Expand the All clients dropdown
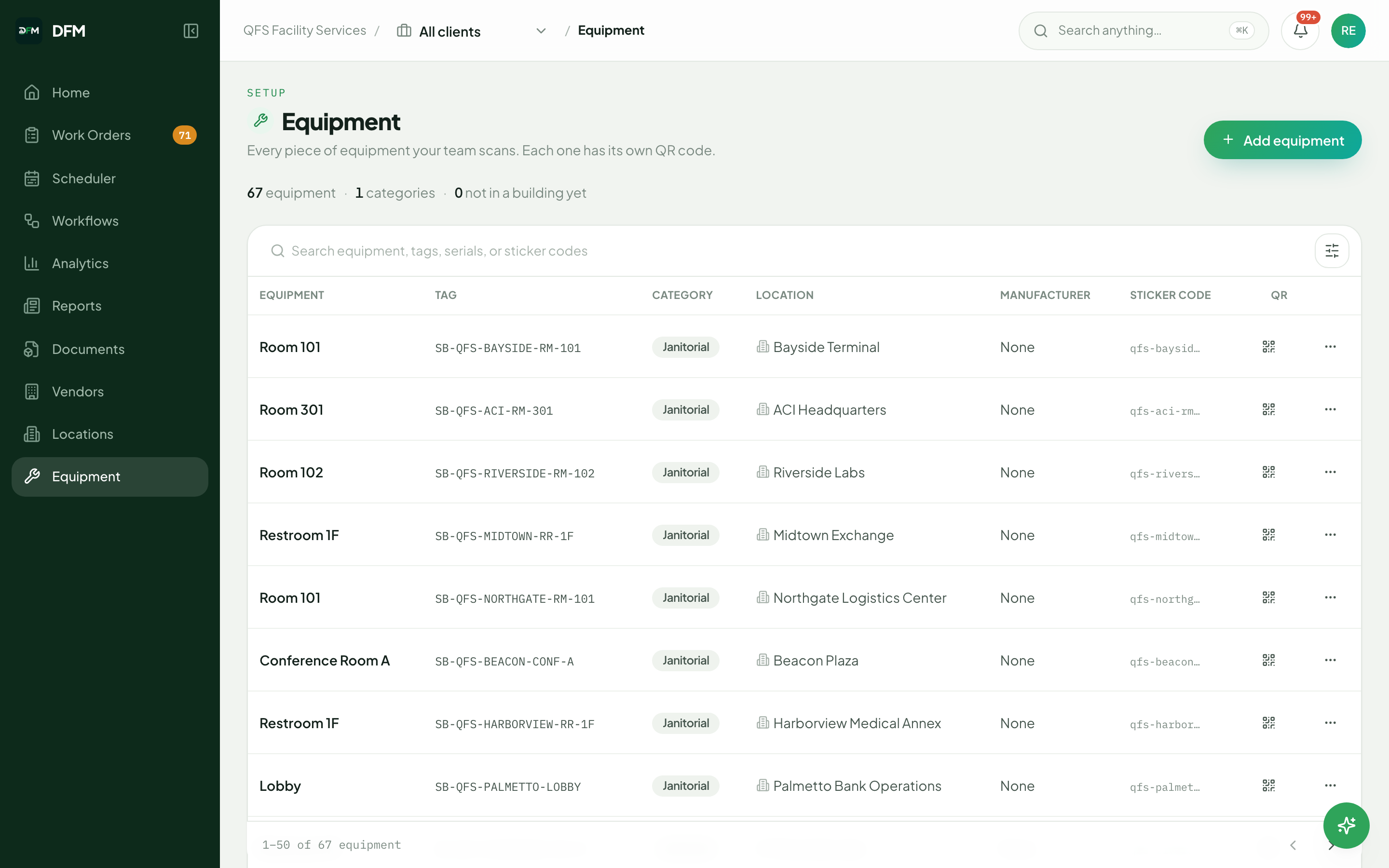Viewport: 1389px width, 868px height. 472,31
